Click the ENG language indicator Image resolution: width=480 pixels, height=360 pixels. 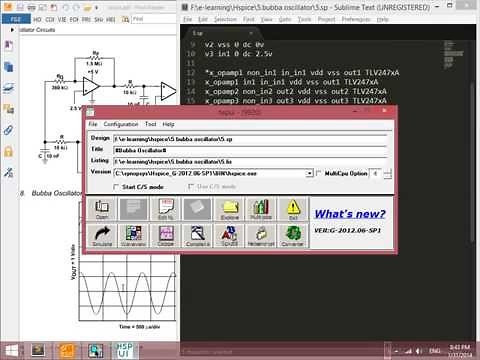pos(434,351)
